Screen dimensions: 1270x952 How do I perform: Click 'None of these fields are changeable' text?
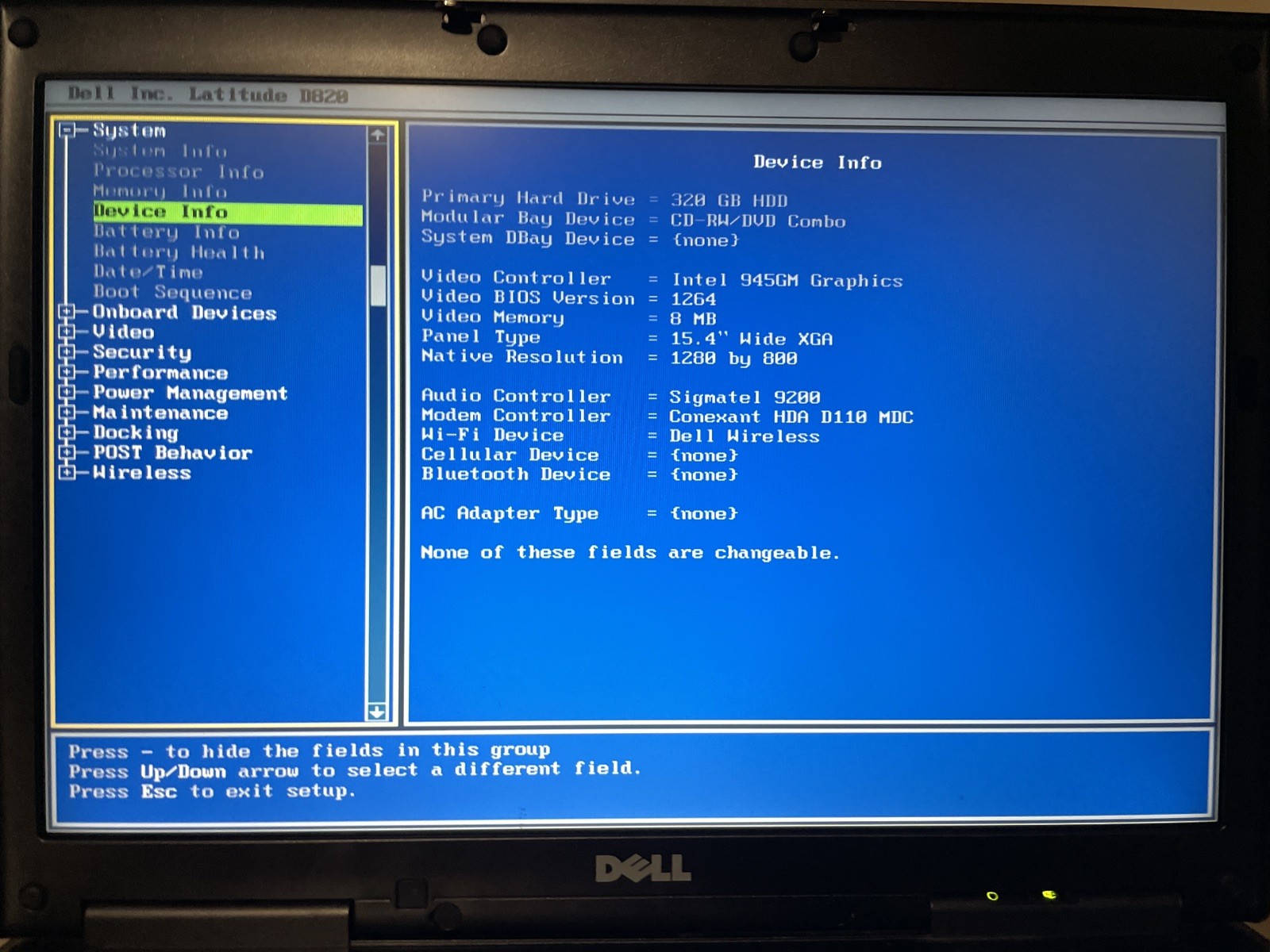(x=630, y=553)
